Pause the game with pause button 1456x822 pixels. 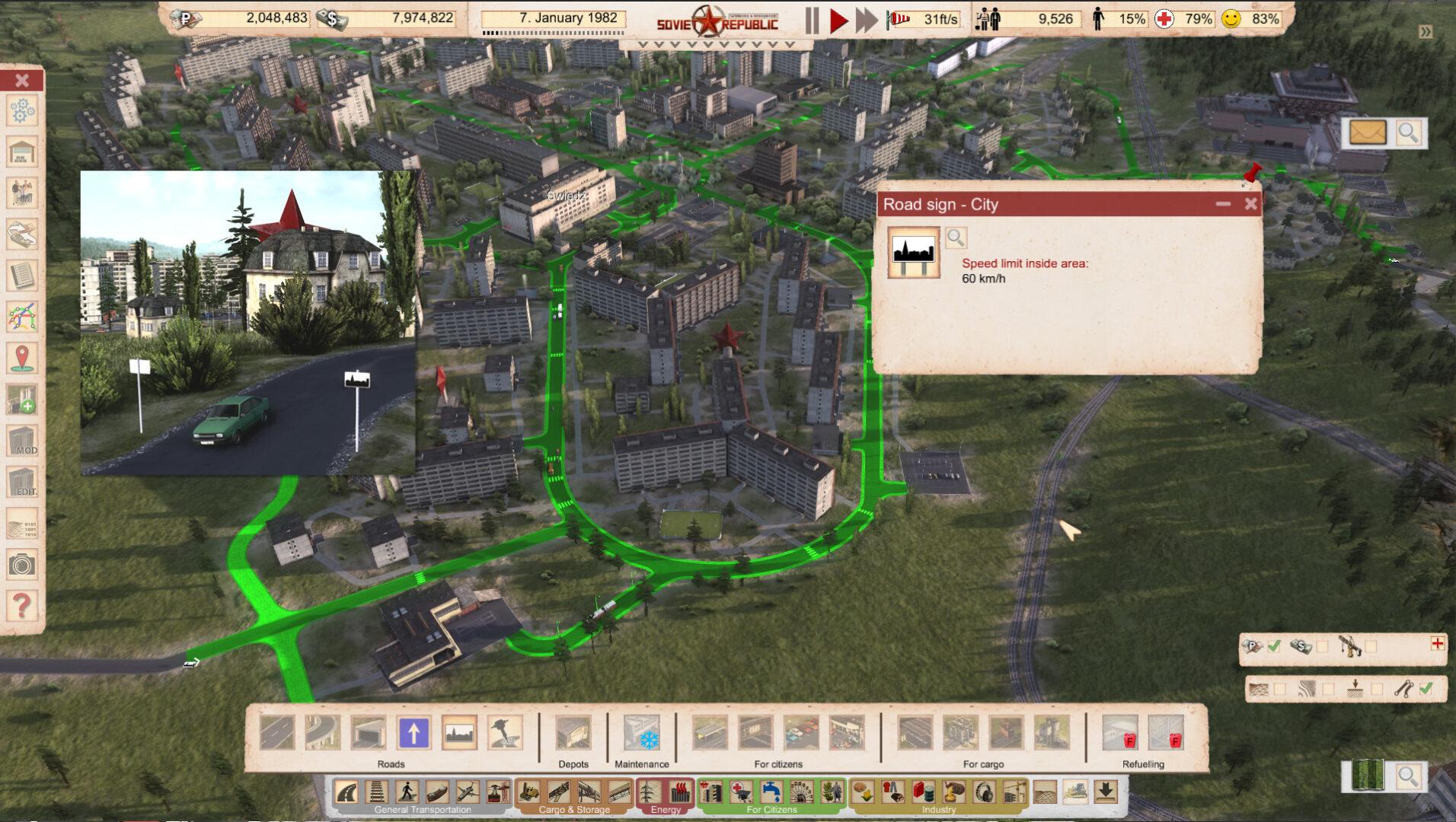812,21
